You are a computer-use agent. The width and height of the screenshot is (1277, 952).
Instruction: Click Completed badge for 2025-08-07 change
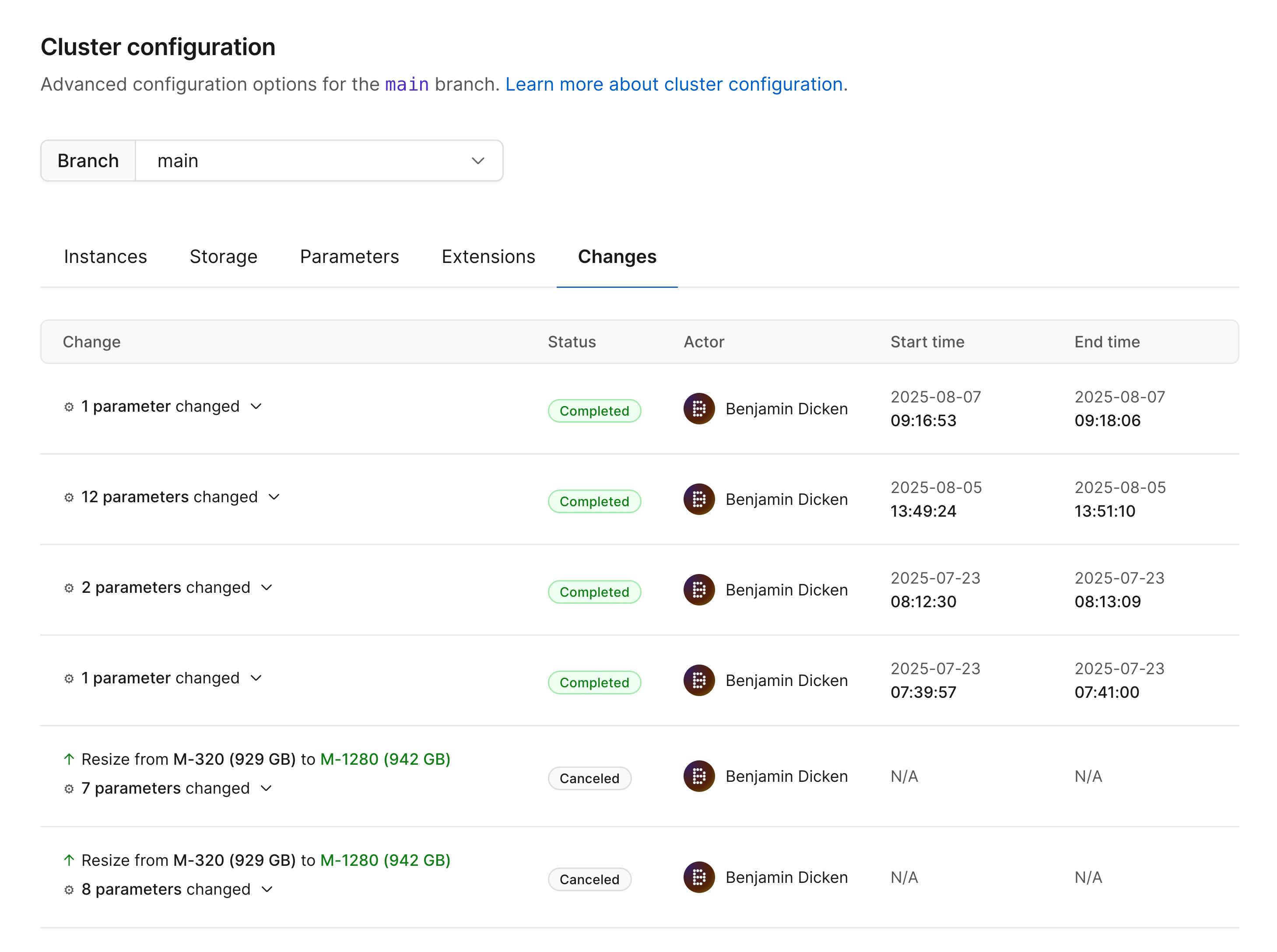tap(594, 411)
